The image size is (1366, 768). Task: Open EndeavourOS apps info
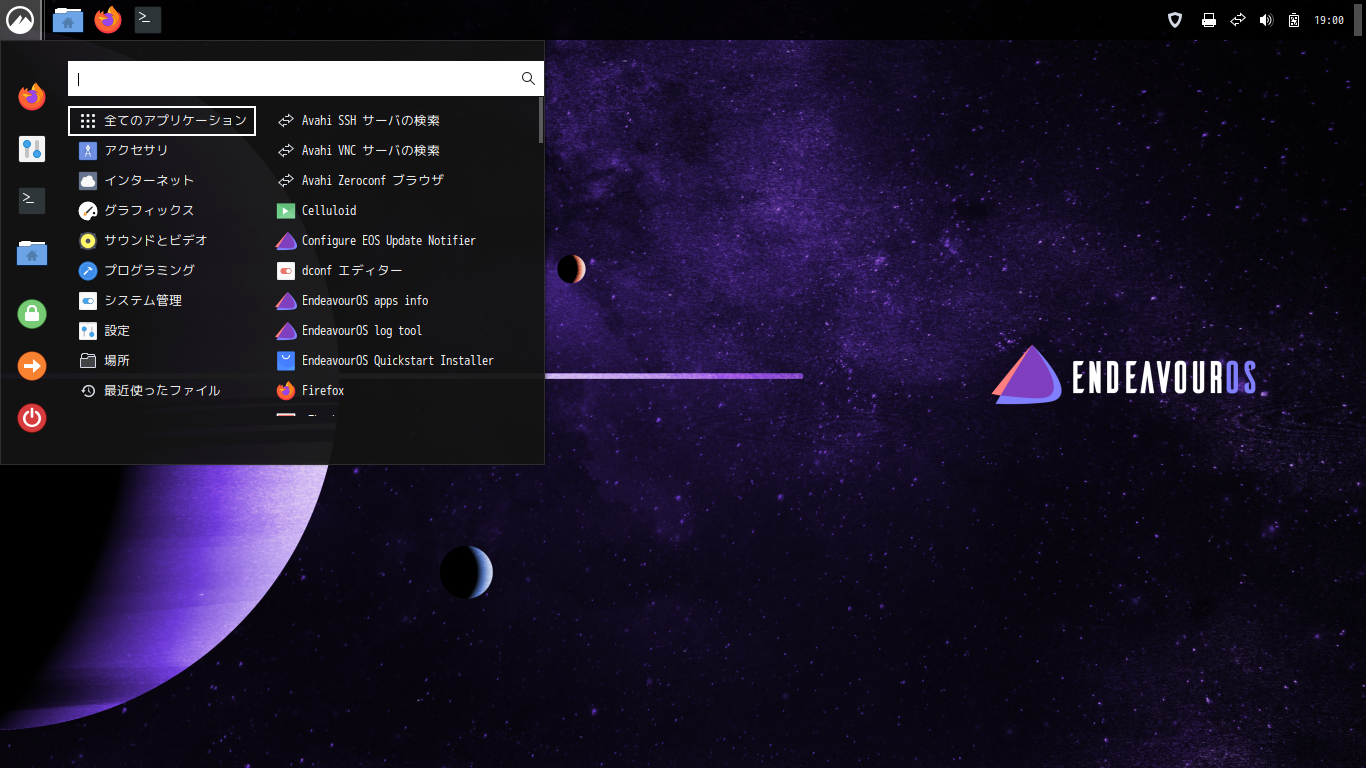[404, 301]
